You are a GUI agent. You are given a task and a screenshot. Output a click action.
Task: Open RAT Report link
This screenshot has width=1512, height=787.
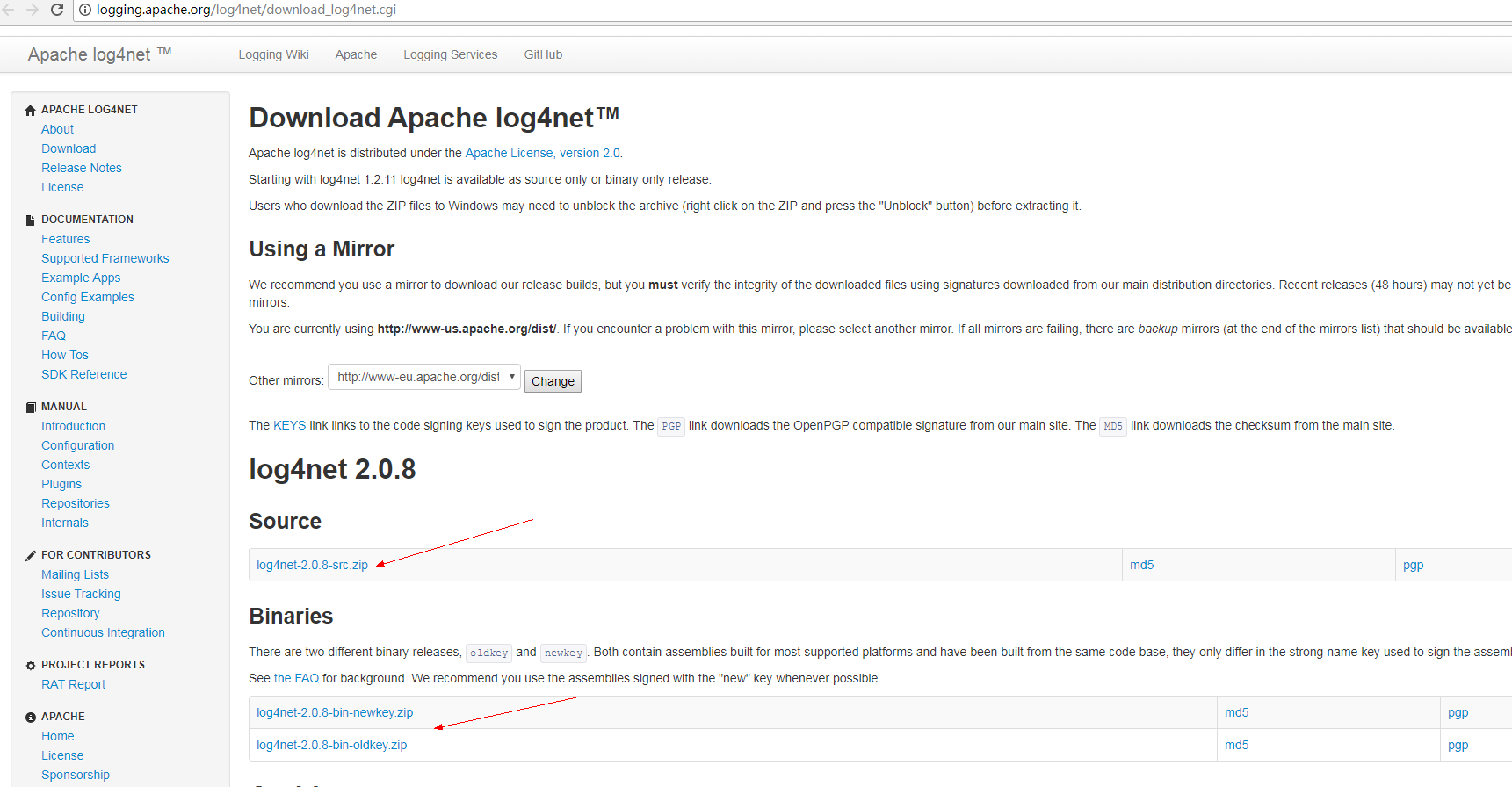pyautogui.click(x=73, y=684)
